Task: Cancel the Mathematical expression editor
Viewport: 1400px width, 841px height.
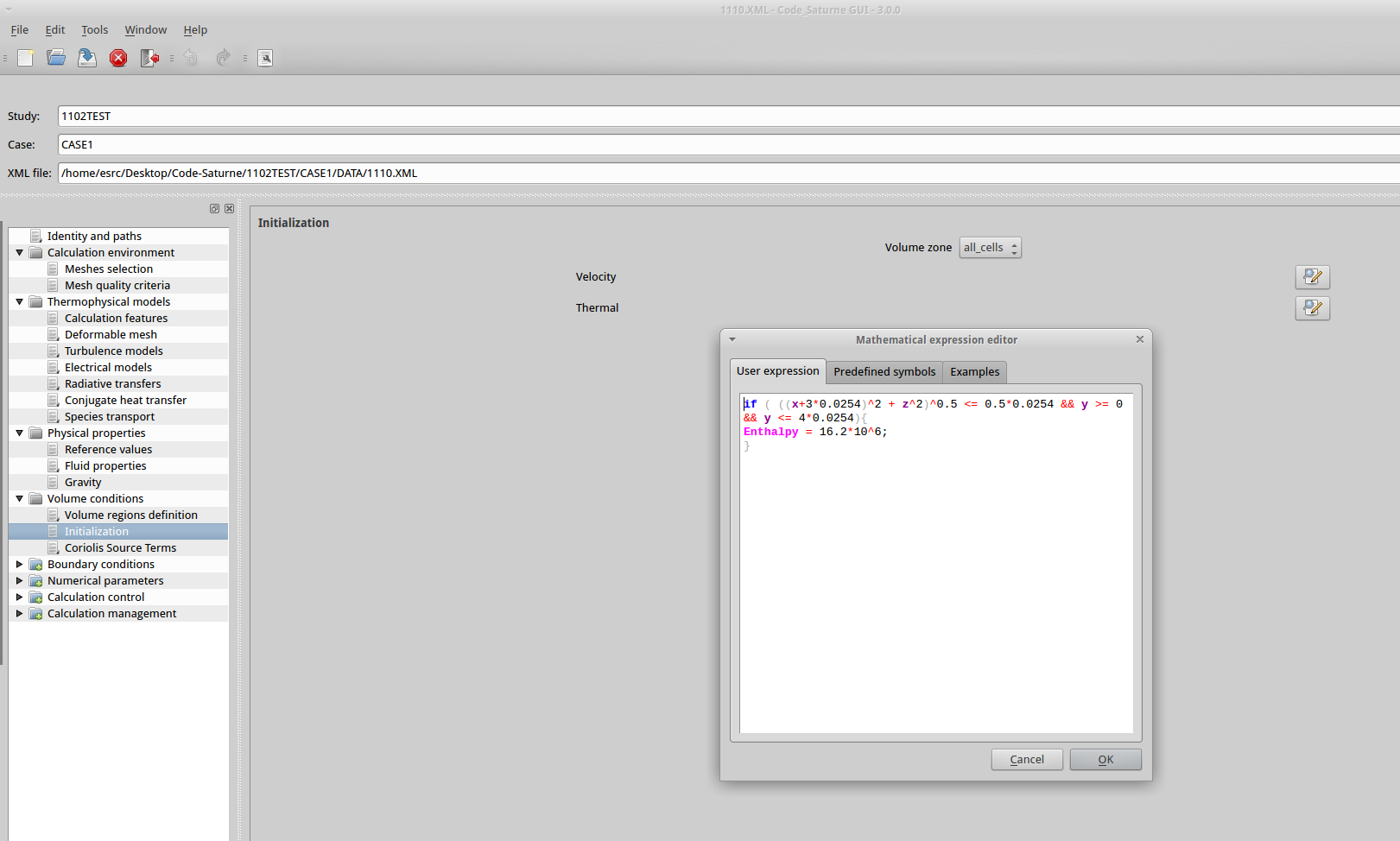Action: (1026, 760)
